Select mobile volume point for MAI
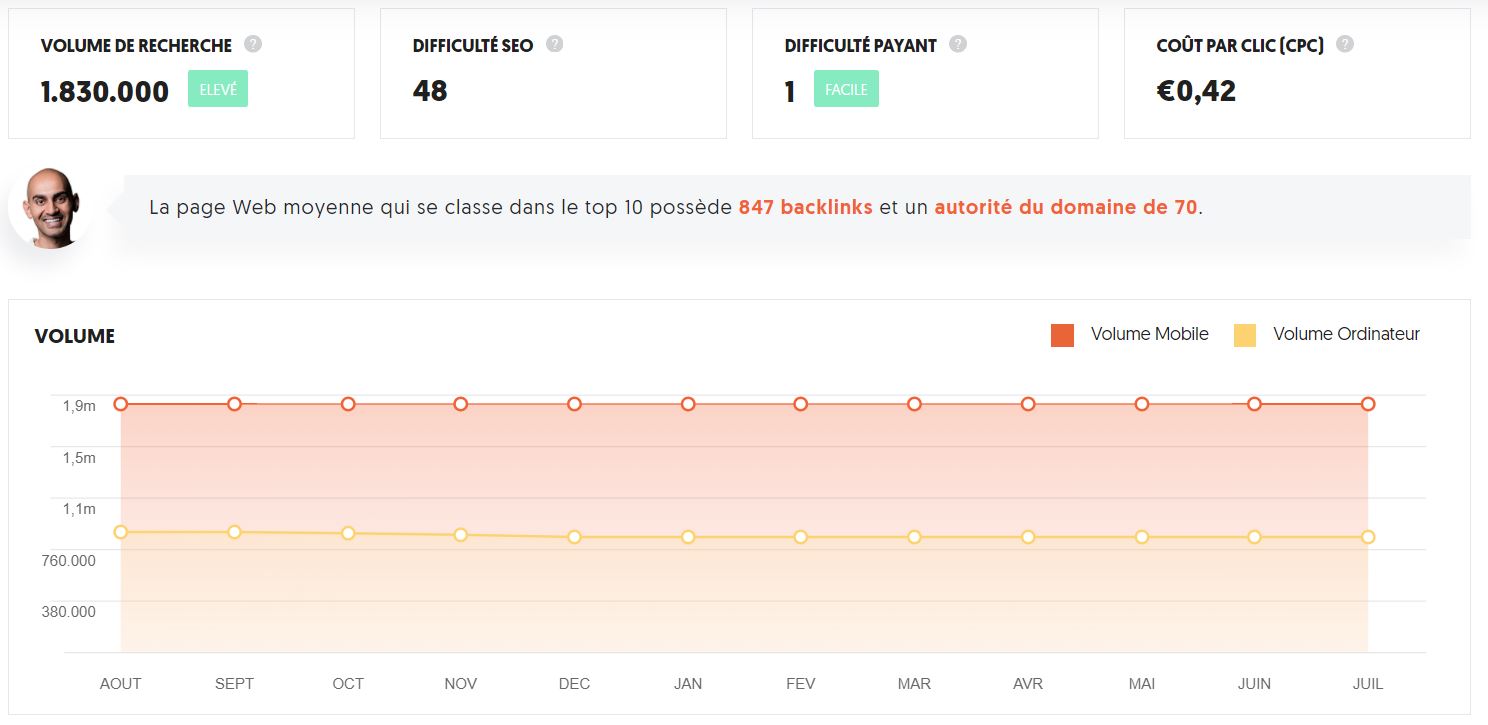1488x725 pixels. (x=1141, y=404)
